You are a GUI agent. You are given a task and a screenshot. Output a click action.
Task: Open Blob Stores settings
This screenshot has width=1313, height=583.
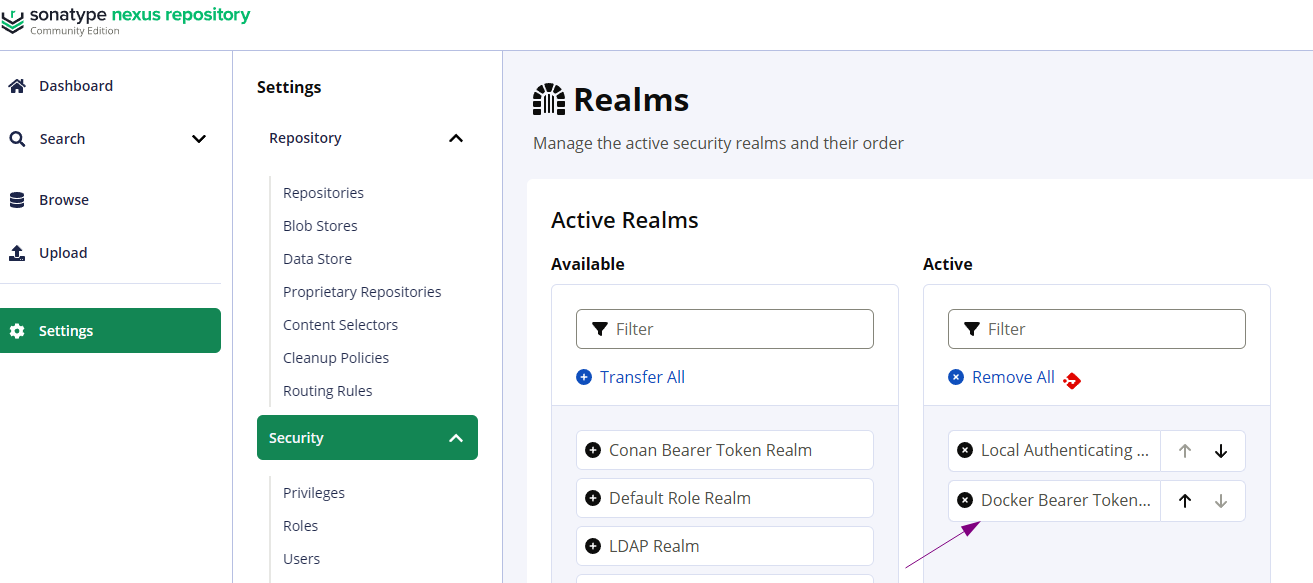320,226
